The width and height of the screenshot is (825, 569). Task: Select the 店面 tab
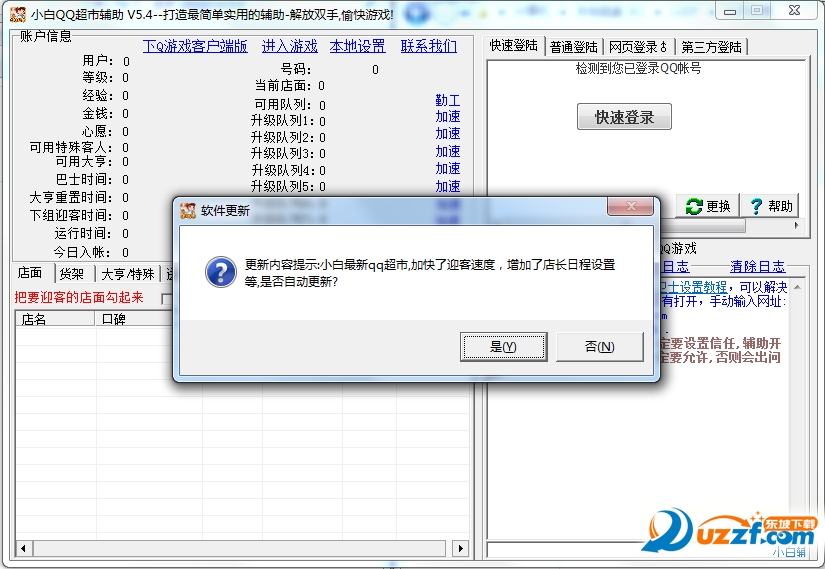coord(30,273)
